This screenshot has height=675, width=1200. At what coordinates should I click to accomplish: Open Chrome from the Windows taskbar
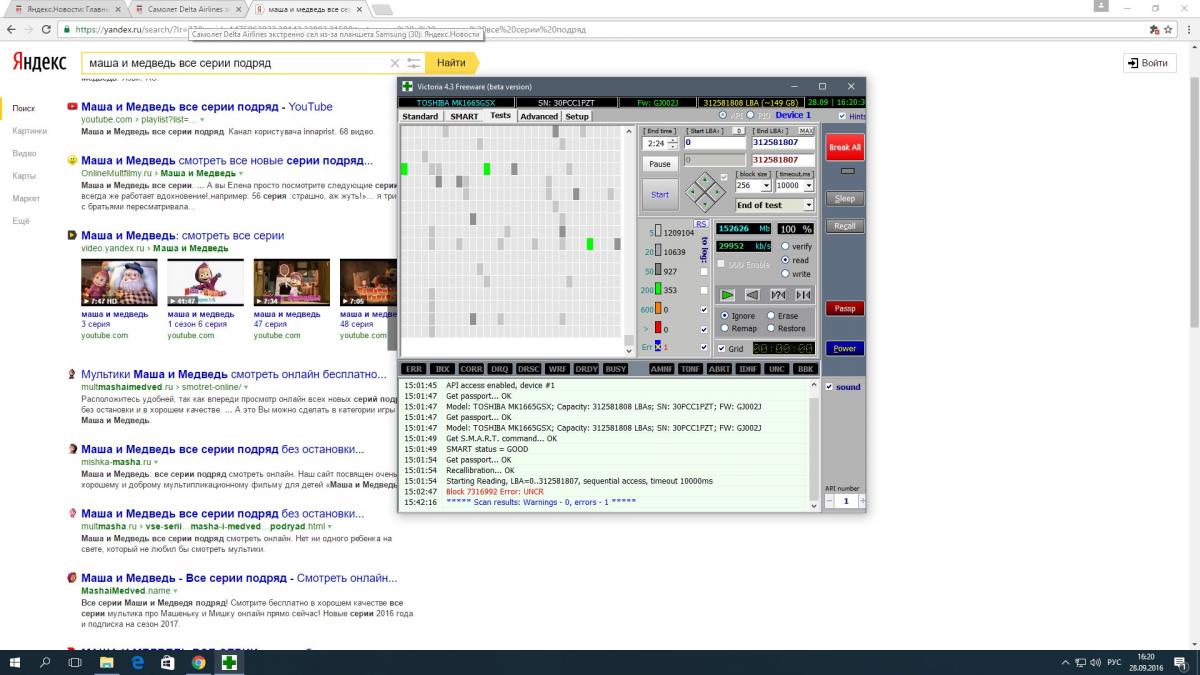pyautogui.click(x=198, y=662)
